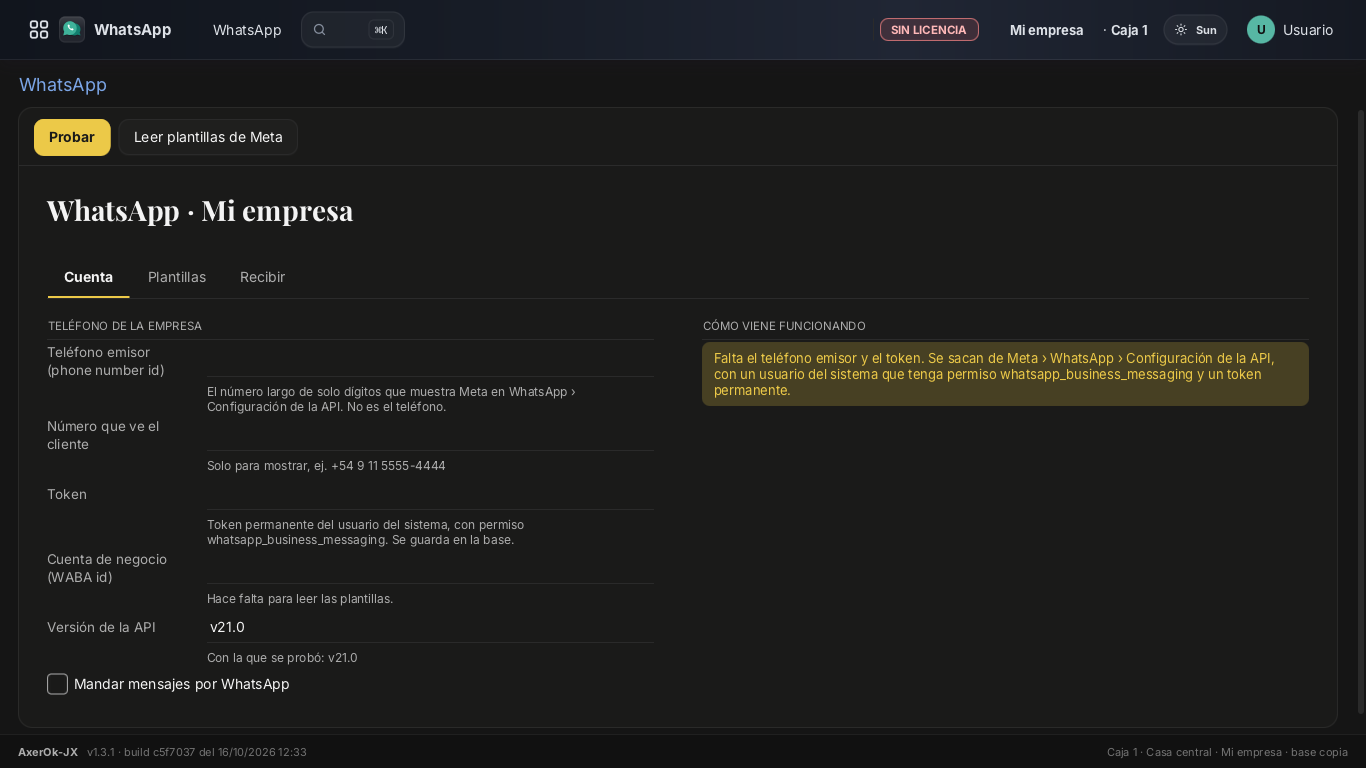Click Leer plantillas de Meta button
Image resolution: width=1366 pixels, height=768 pixels.
pos(208,137)
